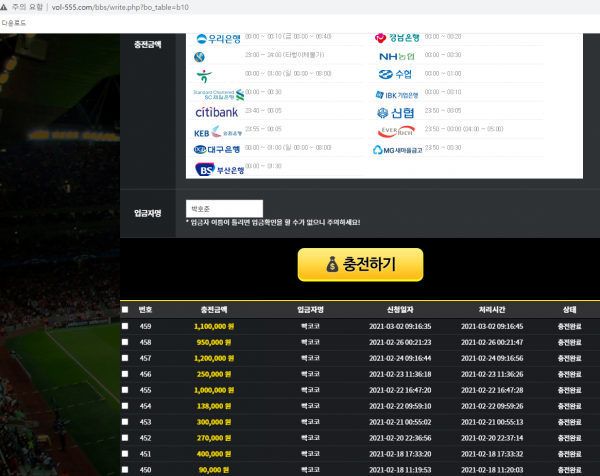Click the 수협 logo

395,74
